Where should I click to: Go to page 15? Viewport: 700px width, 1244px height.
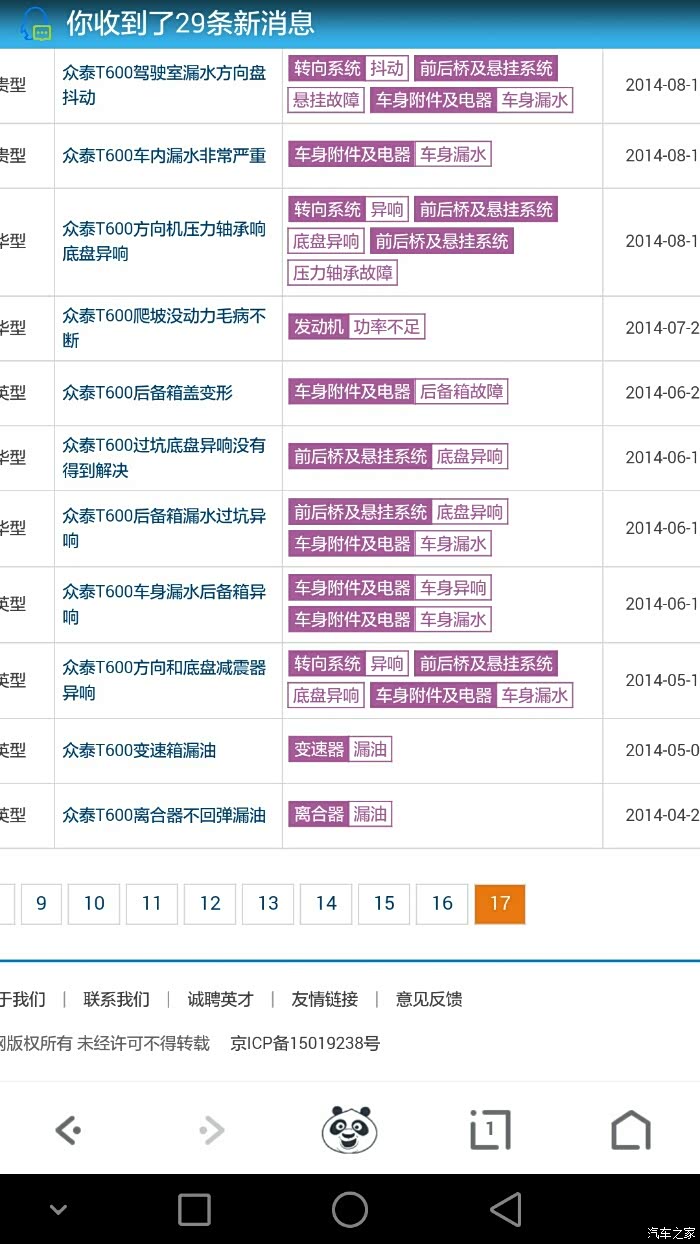click(x=384, y=904)
